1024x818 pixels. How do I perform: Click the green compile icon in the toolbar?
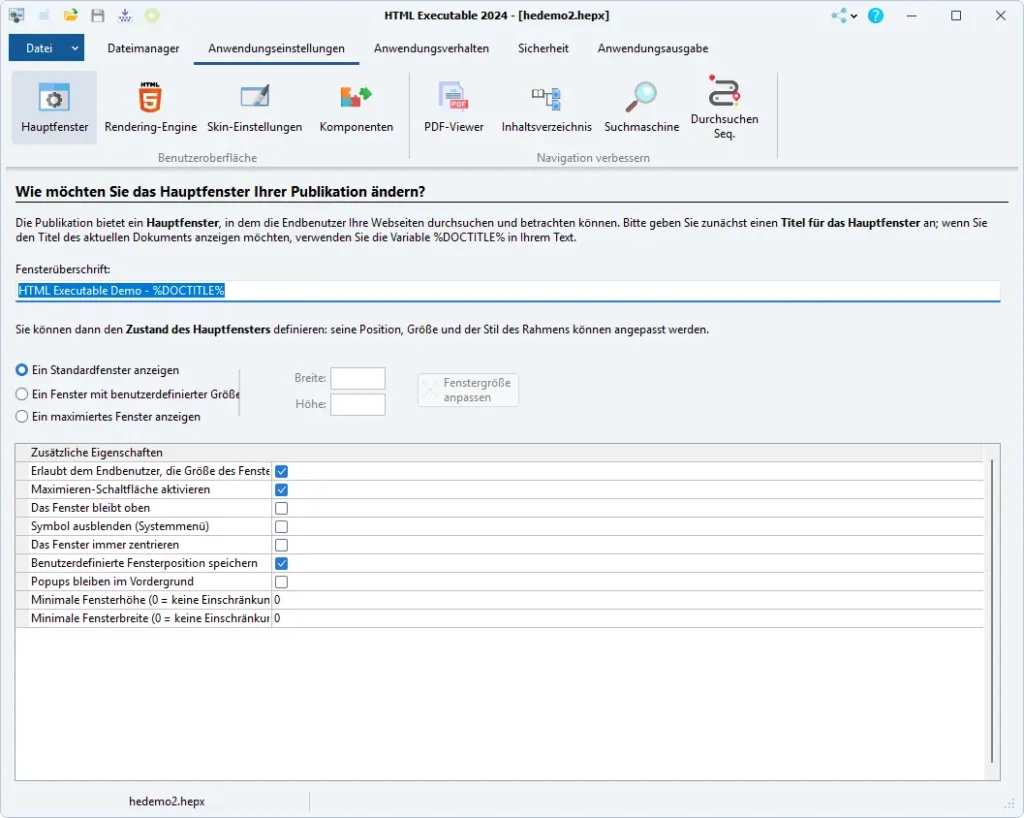(152, 15)
